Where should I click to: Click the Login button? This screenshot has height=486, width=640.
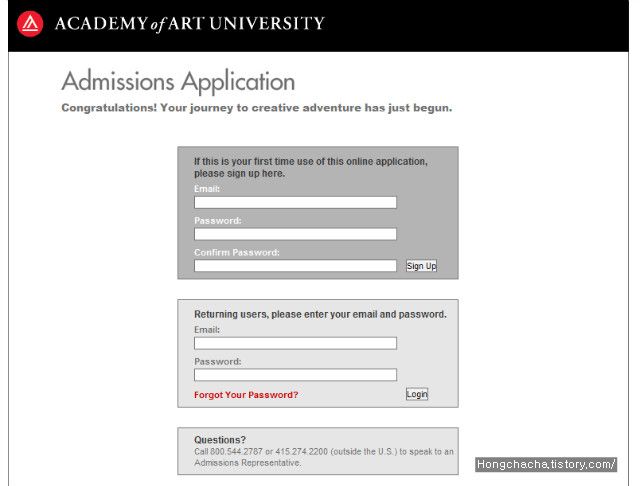click(x=417, y=394)
